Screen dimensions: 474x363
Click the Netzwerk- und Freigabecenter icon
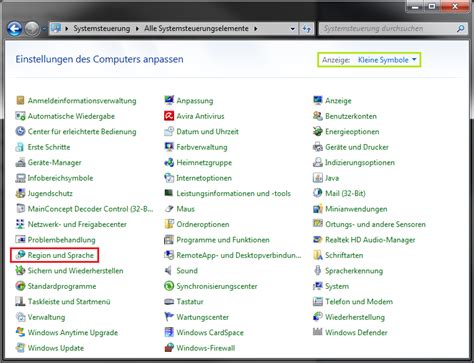(x=20, y=224)
